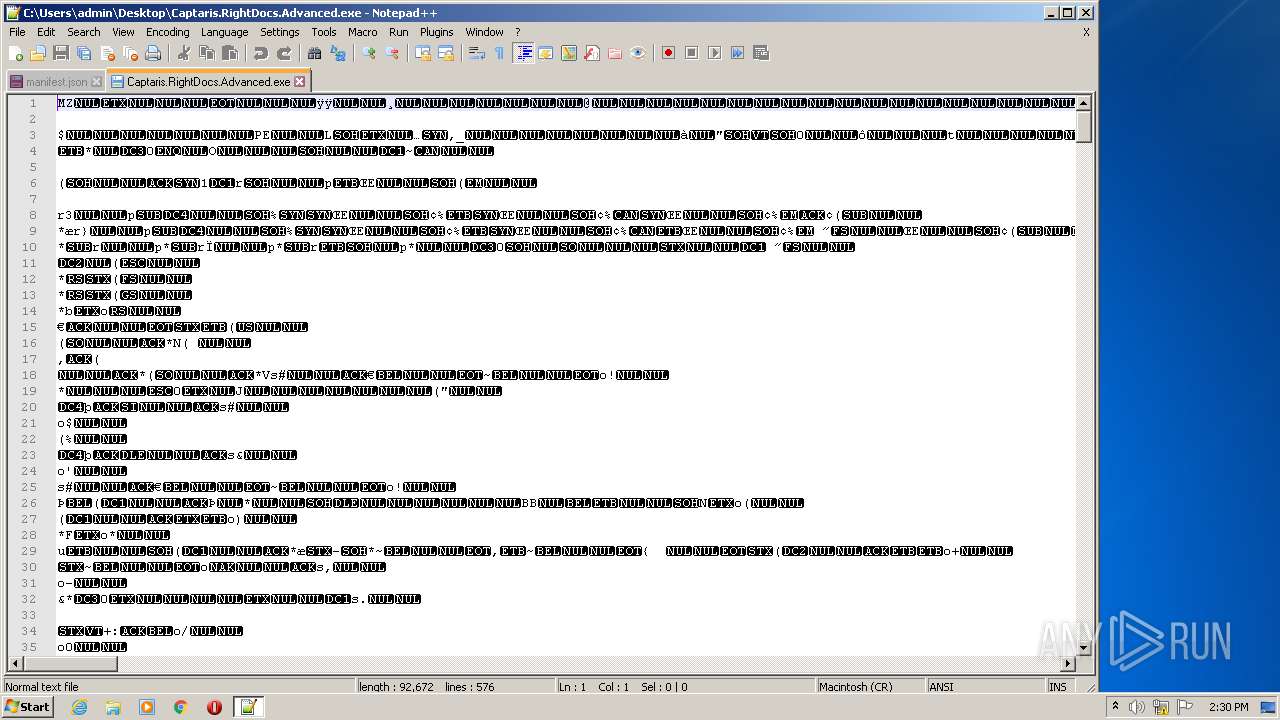The width and height of the screenshot is (1280, 720).
Task: Toggle the indent guide button
Action: [522, 53]
